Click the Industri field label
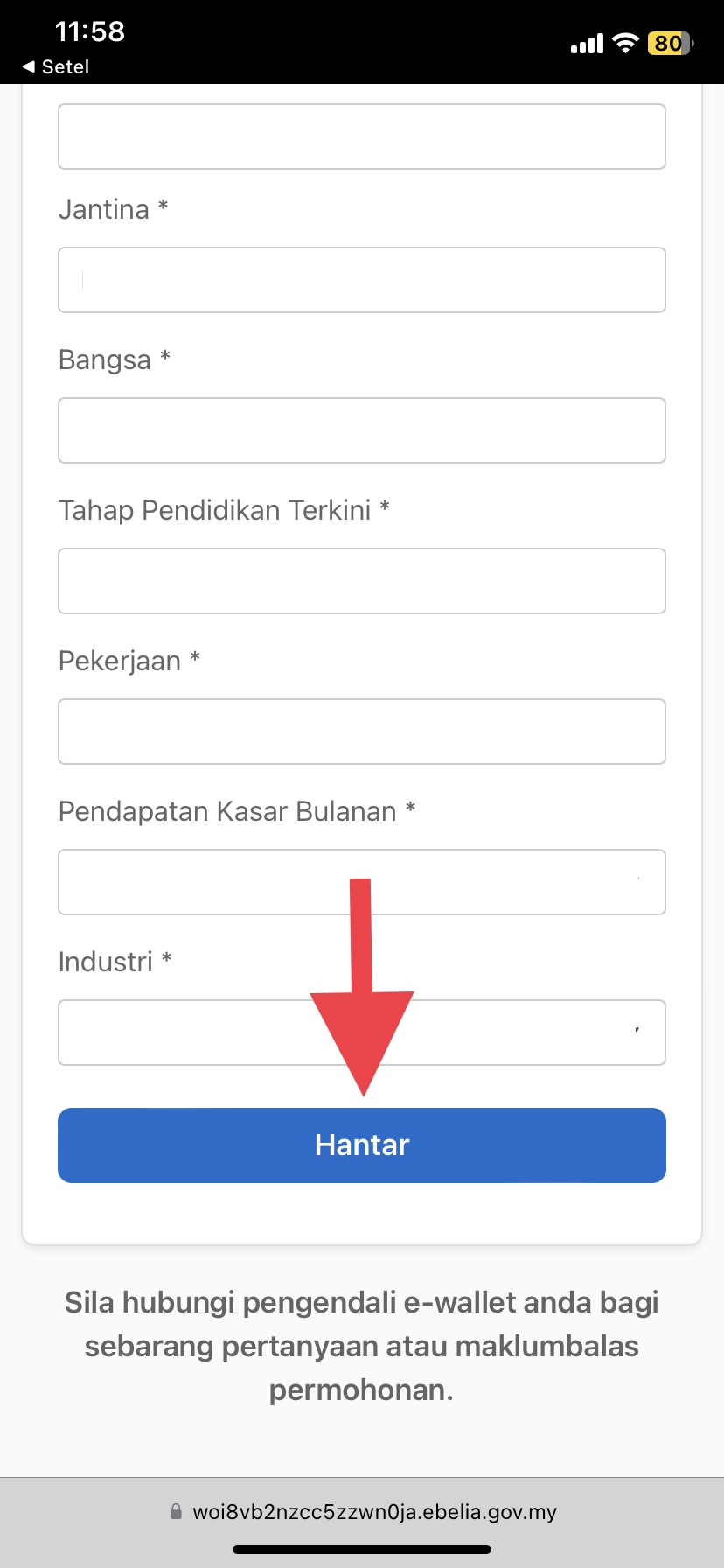The image size is (724, 1568). [106, 962]
